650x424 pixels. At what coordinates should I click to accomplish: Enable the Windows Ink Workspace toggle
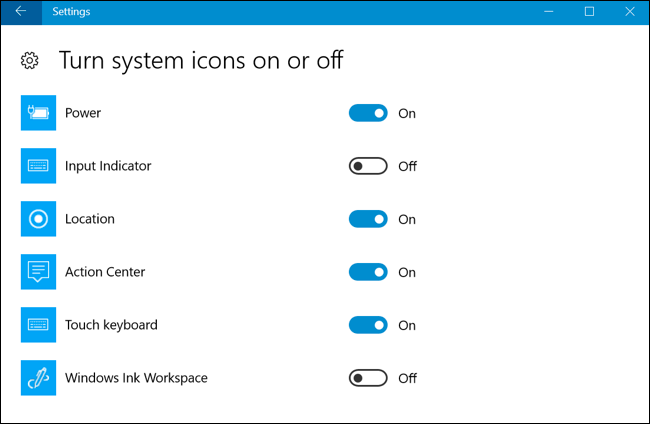tap(368, 378)
